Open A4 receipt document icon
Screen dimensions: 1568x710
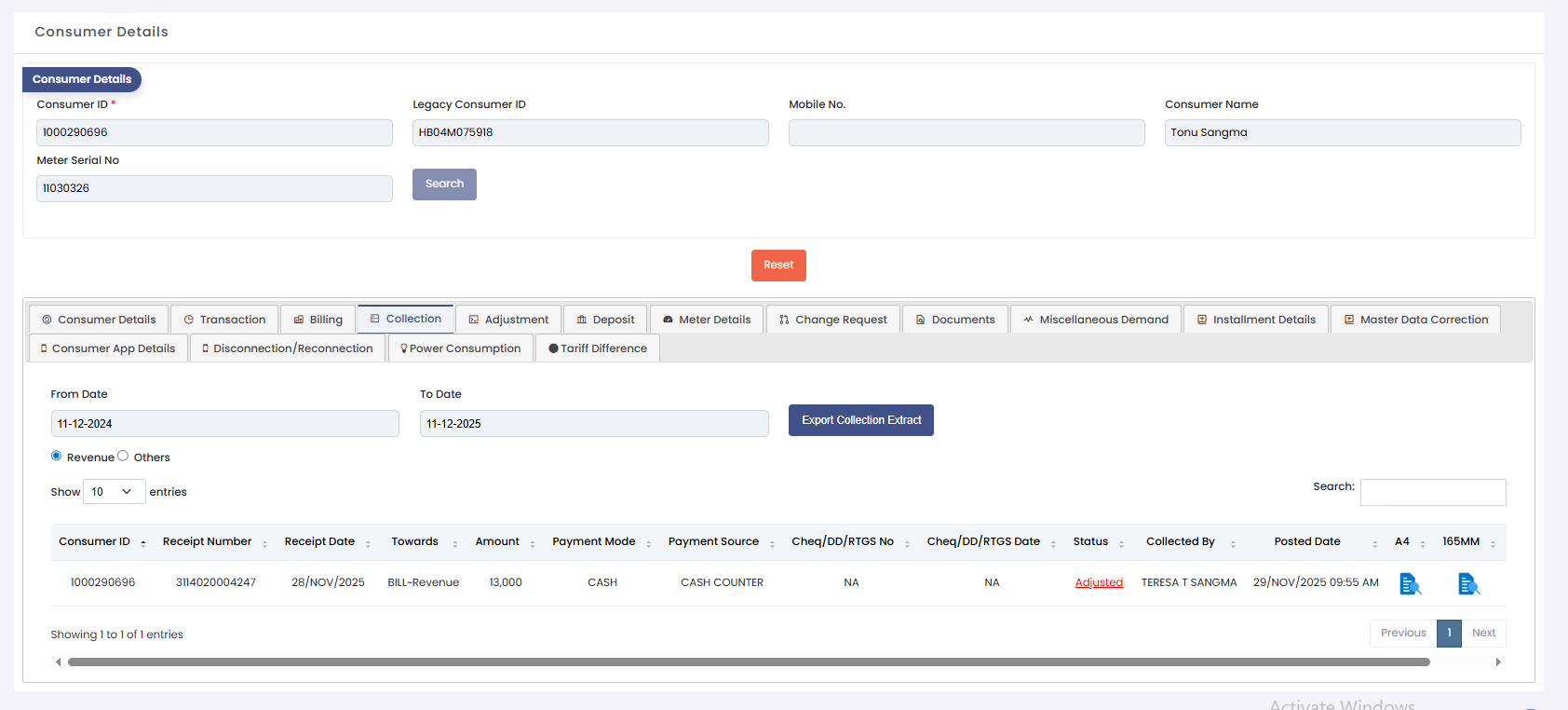(1411, 584)
